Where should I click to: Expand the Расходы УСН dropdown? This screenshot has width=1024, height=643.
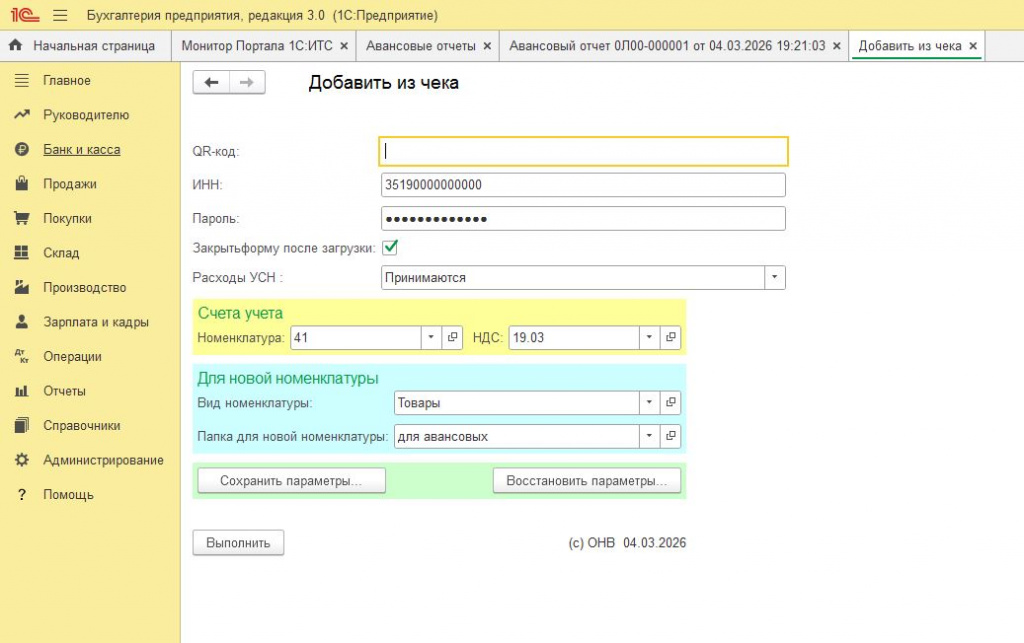tap(775, 277)
